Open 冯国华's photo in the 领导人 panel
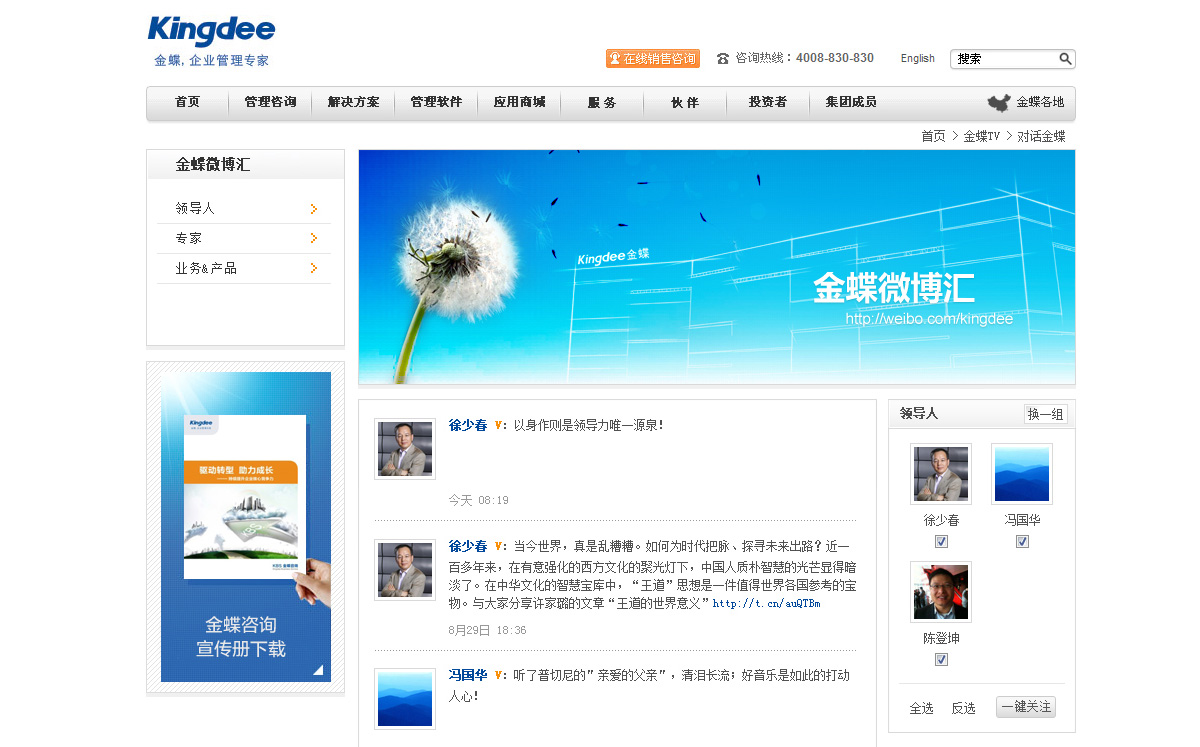 [x=1022, y=474]
